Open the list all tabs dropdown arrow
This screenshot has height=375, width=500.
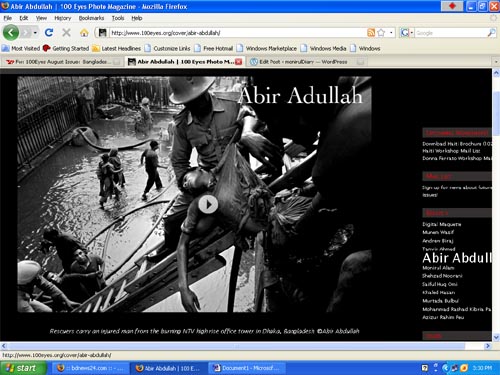pos(495,62)
